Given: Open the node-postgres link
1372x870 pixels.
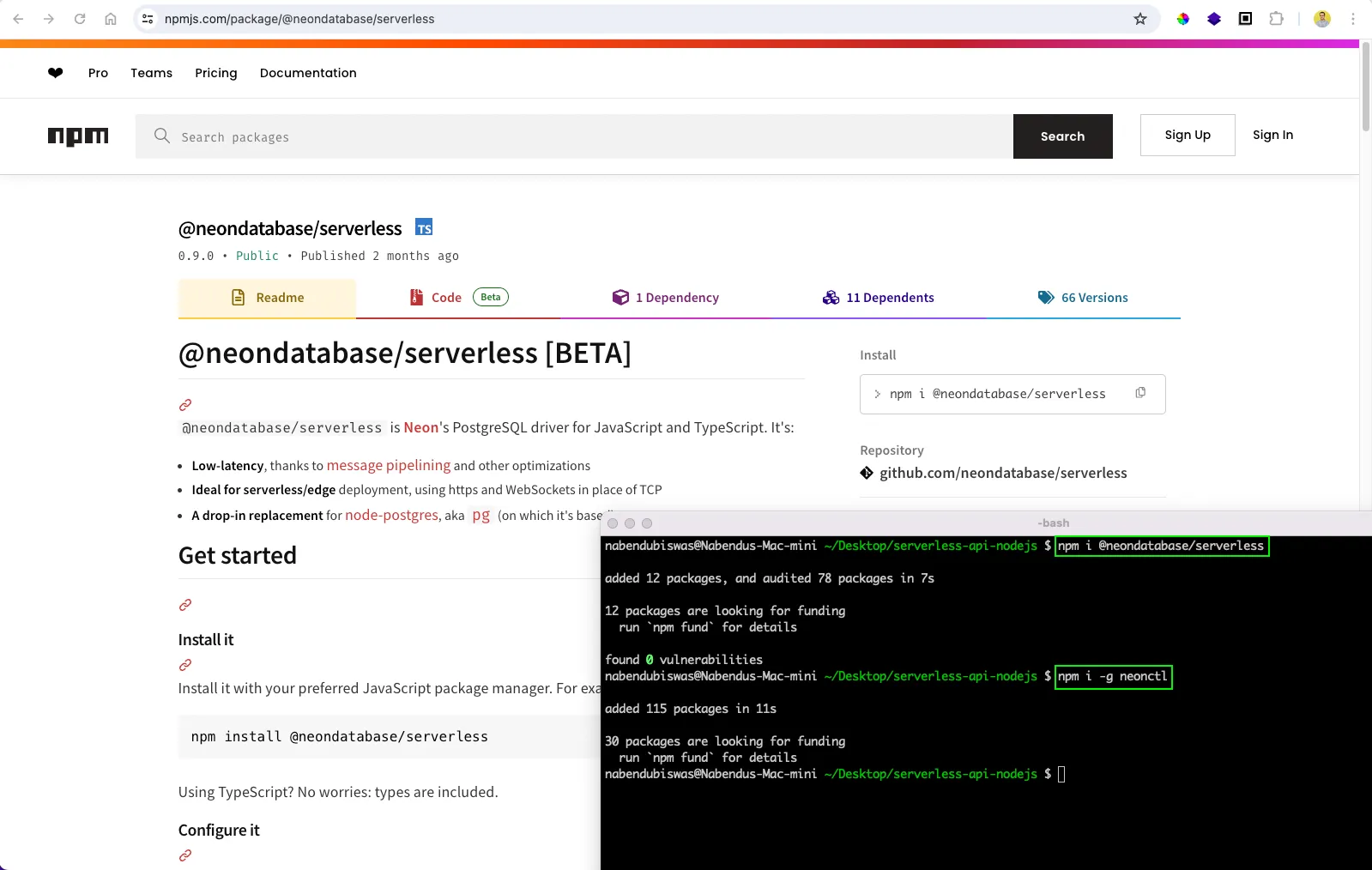Looking at the screenshot, I should (391, 515).
